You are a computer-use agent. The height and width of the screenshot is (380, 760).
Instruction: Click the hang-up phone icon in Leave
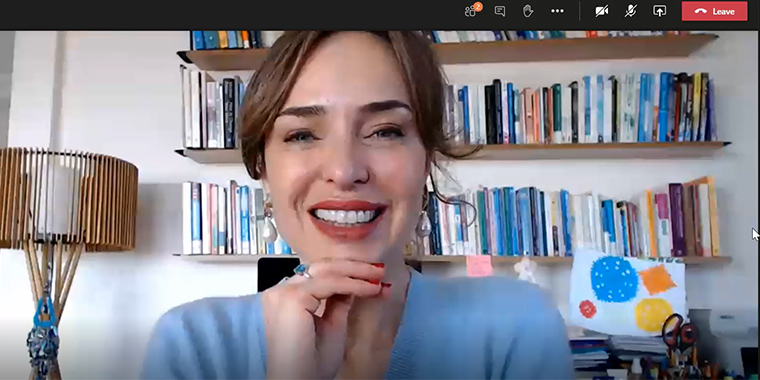(700, 11)
